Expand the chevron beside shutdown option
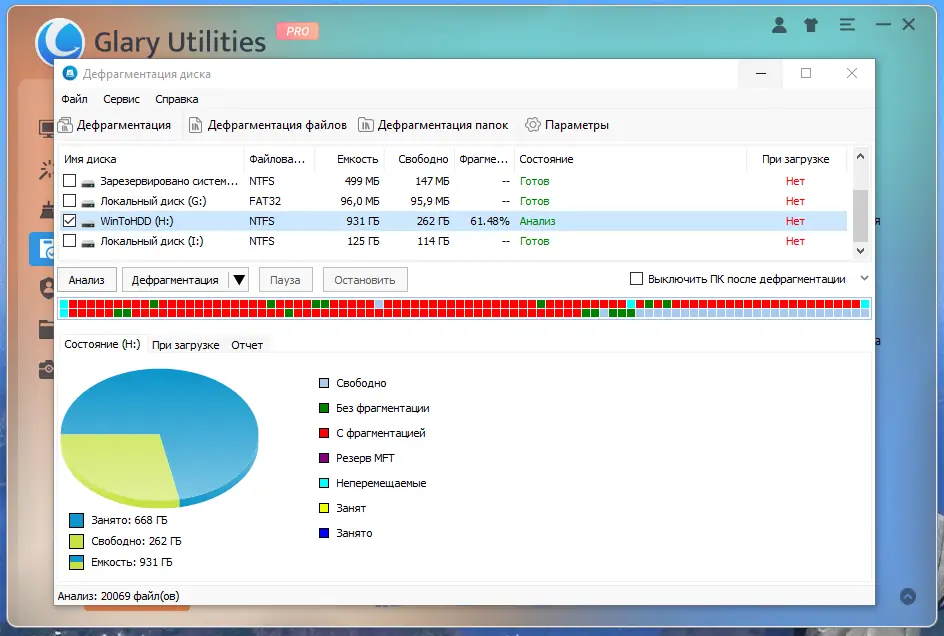Viewport: 944px width, 636px height. [x=865, y=278]
